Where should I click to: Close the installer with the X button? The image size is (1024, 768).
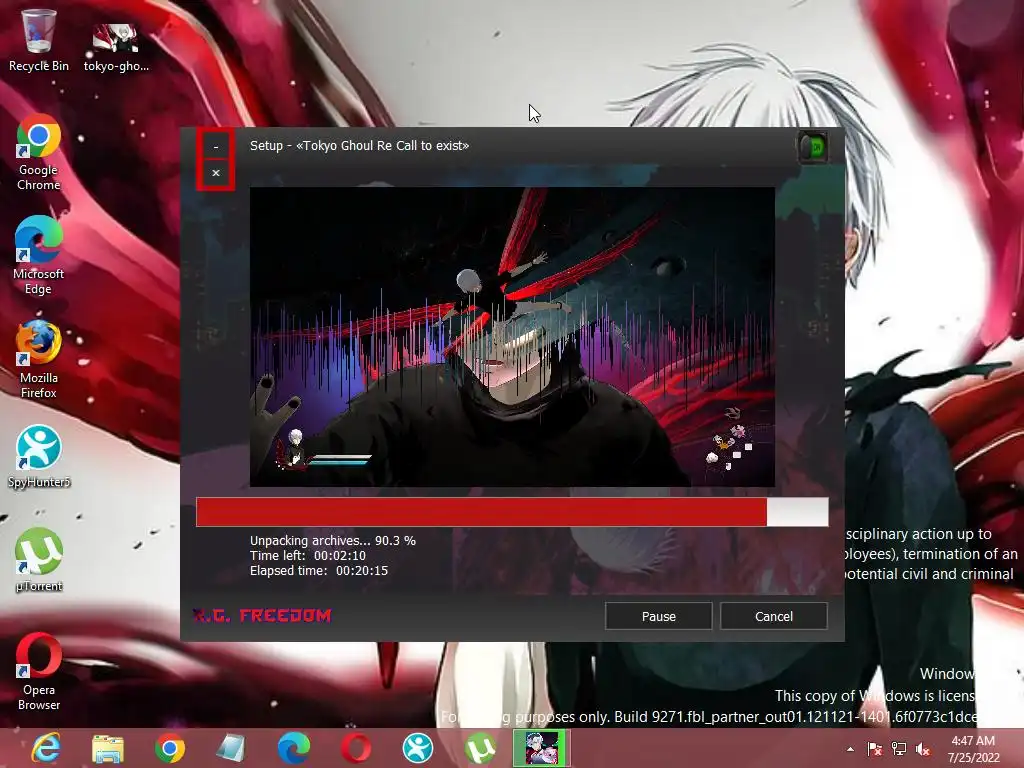[216, 173]
